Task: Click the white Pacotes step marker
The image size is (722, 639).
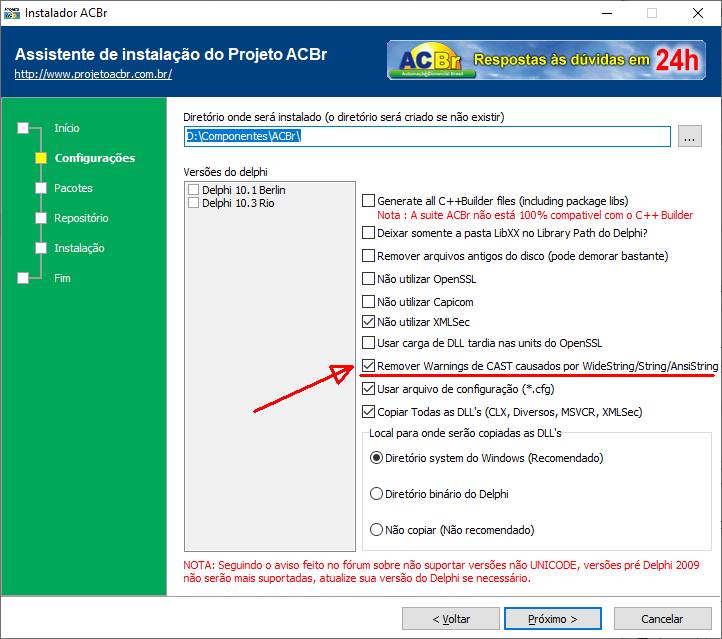Action: (x=41, y=188)
